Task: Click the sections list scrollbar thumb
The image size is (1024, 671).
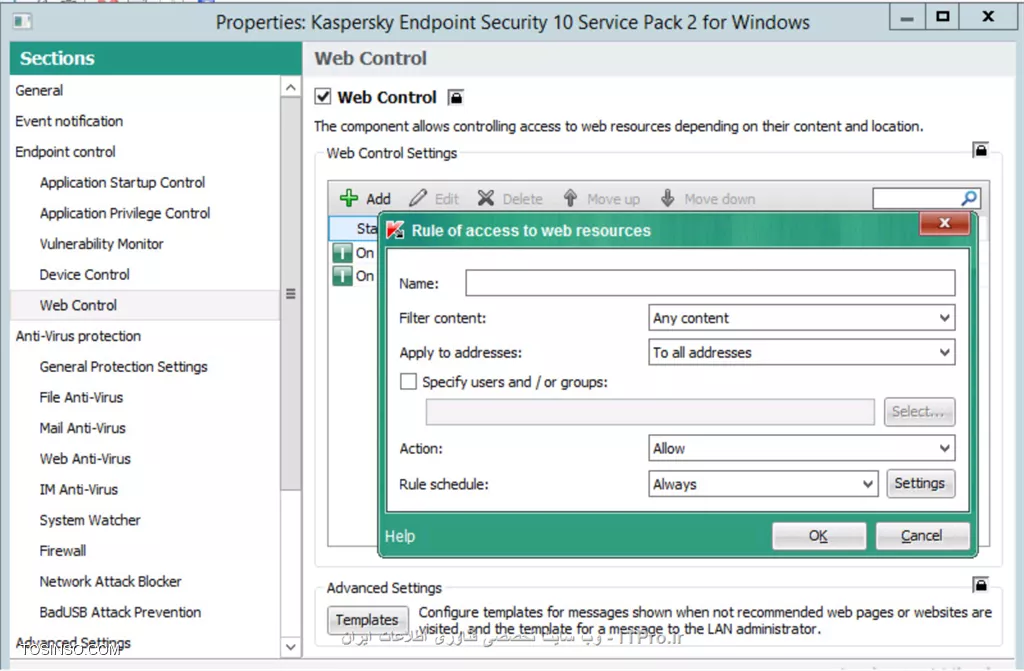Action: pyautogui.click(x=291, y=294)
